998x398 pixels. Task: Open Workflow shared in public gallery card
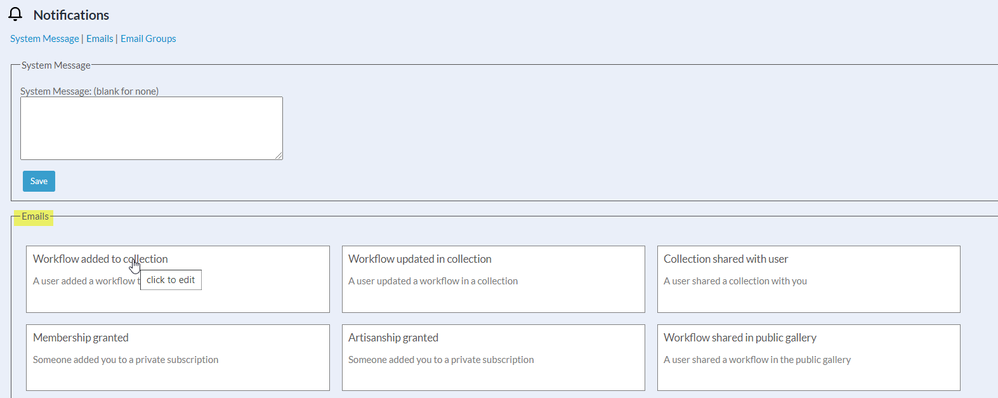pos(808,357)
